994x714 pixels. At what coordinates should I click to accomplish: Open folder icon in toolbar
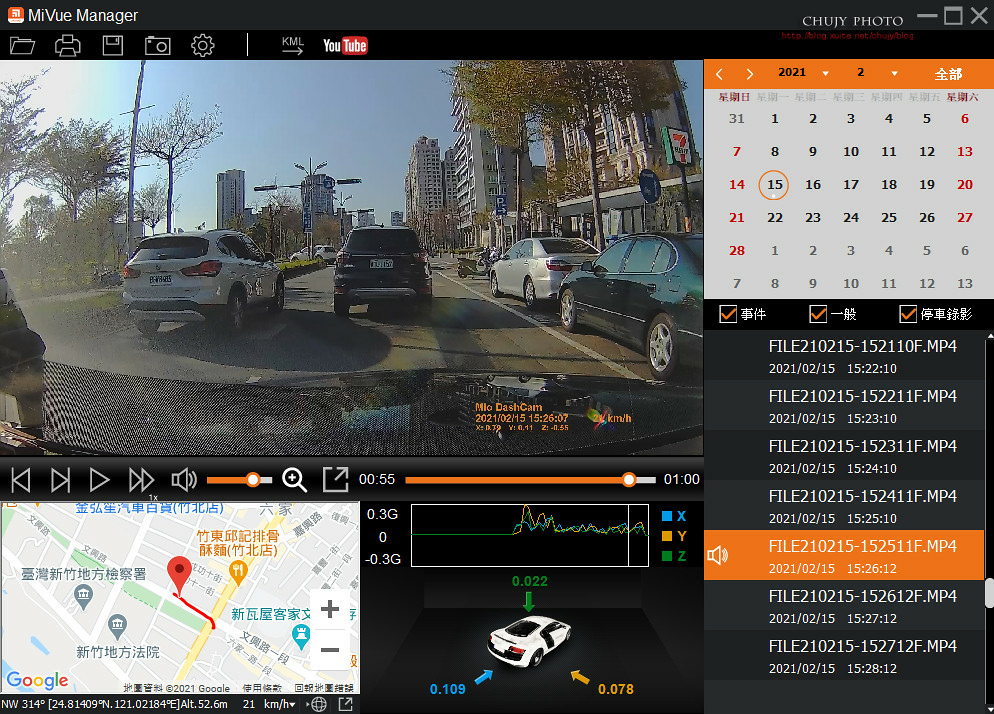pos(22,46)
